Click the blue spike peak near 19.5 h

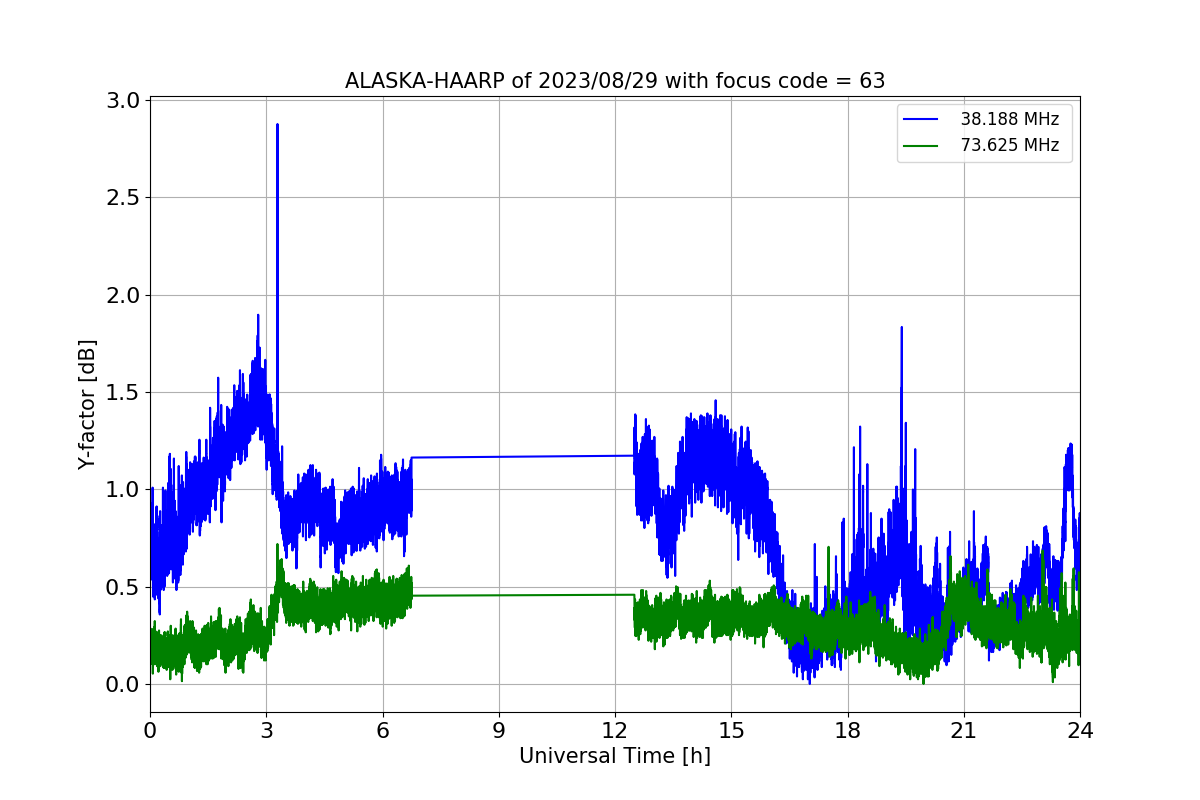pyautogui.click(x=901, y=330)
